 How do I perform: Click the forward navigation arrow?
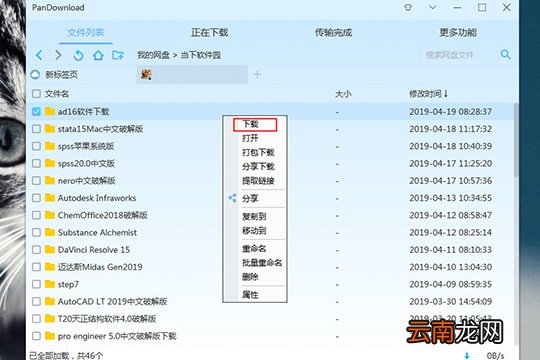coord(59,55)
